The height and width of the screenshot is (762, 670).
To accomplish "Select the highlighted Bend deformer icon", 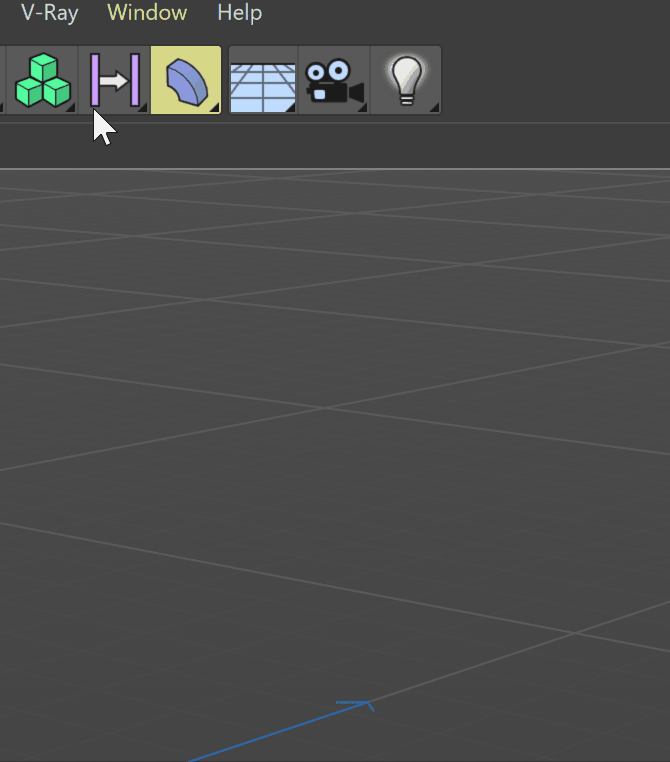I will point(186,80).
